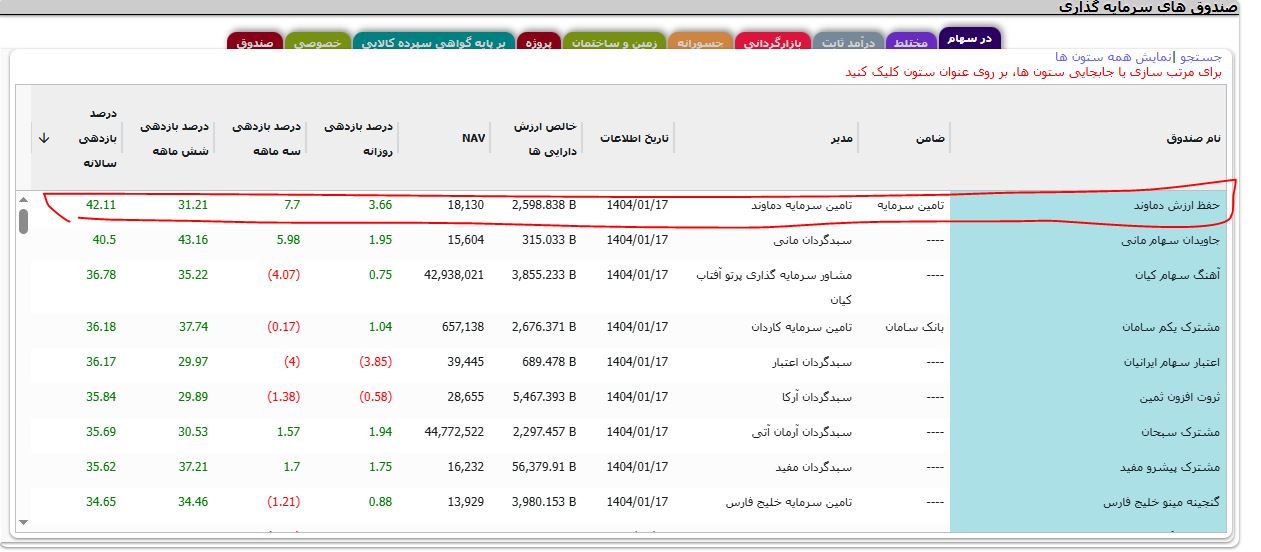This screenshot has height=552, width=1261.
Task: Sort by the نام صندوق column header
Action: pyautogui.click(x=1194, y=138)
